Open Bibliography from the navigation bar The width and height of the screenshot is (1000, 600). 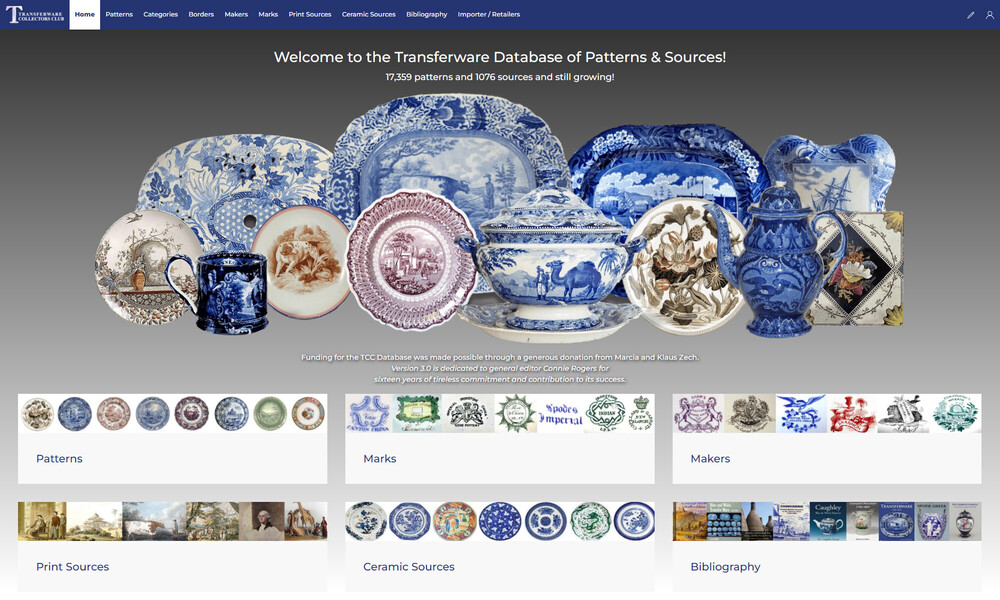427,15
